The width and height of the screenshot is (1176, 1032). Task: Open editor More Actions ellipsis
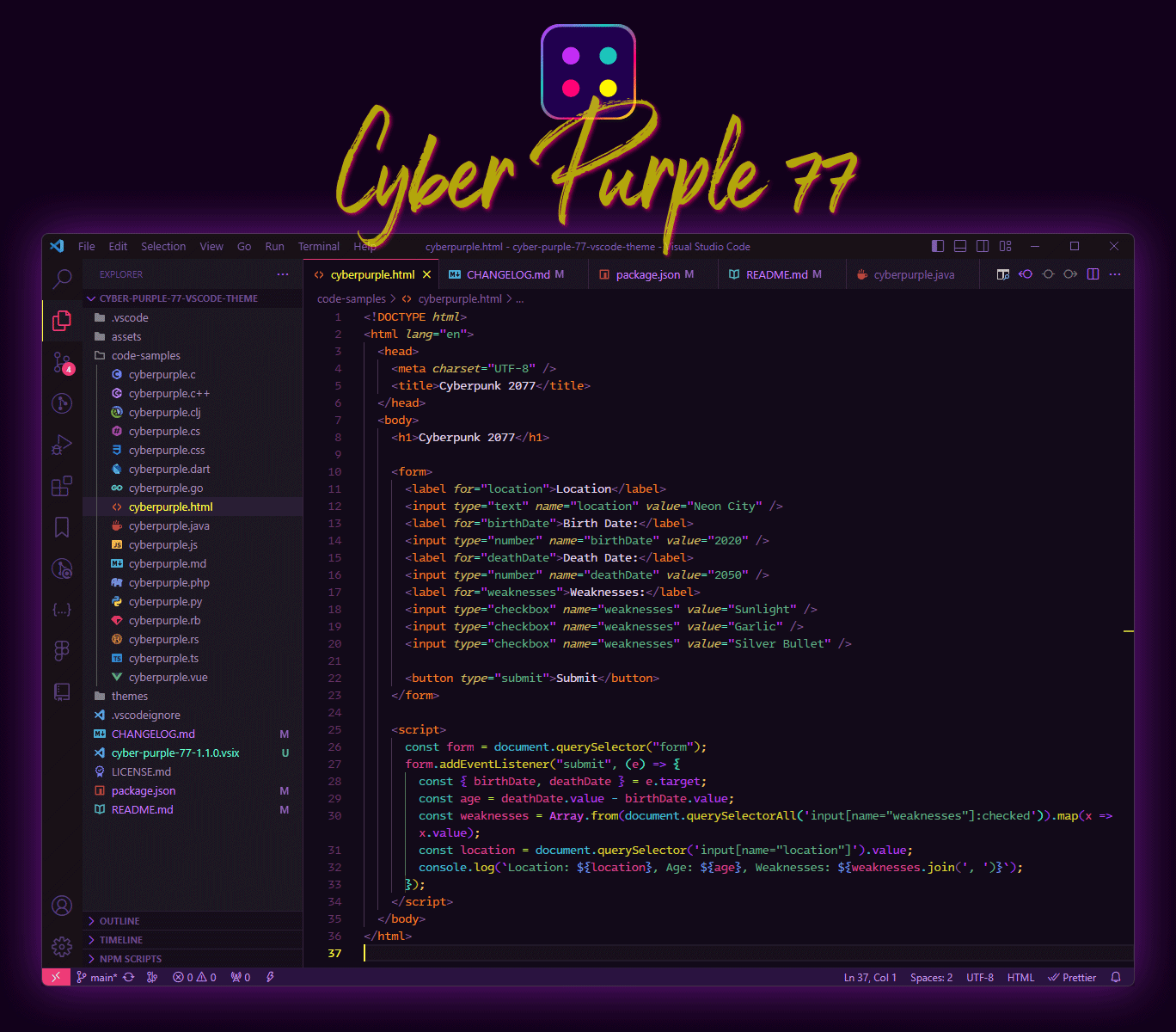click(x=1115, y=274)
